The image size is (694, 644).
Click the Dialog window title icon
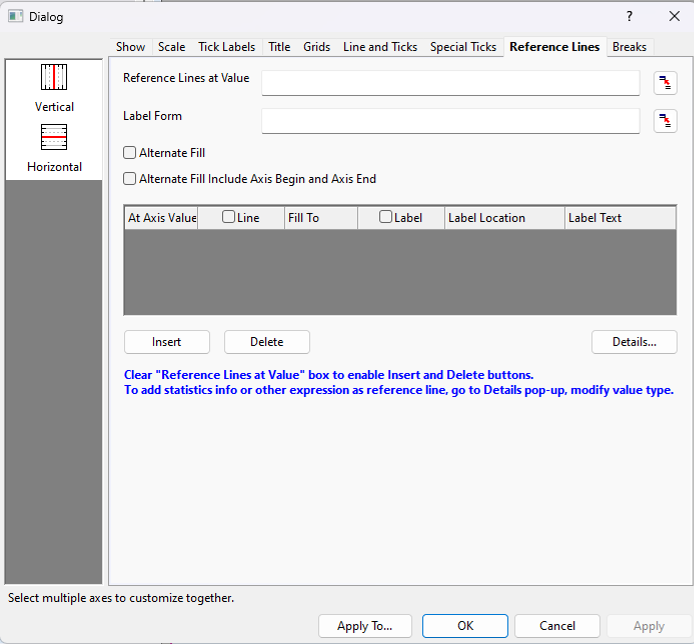[x=15, y=17]
